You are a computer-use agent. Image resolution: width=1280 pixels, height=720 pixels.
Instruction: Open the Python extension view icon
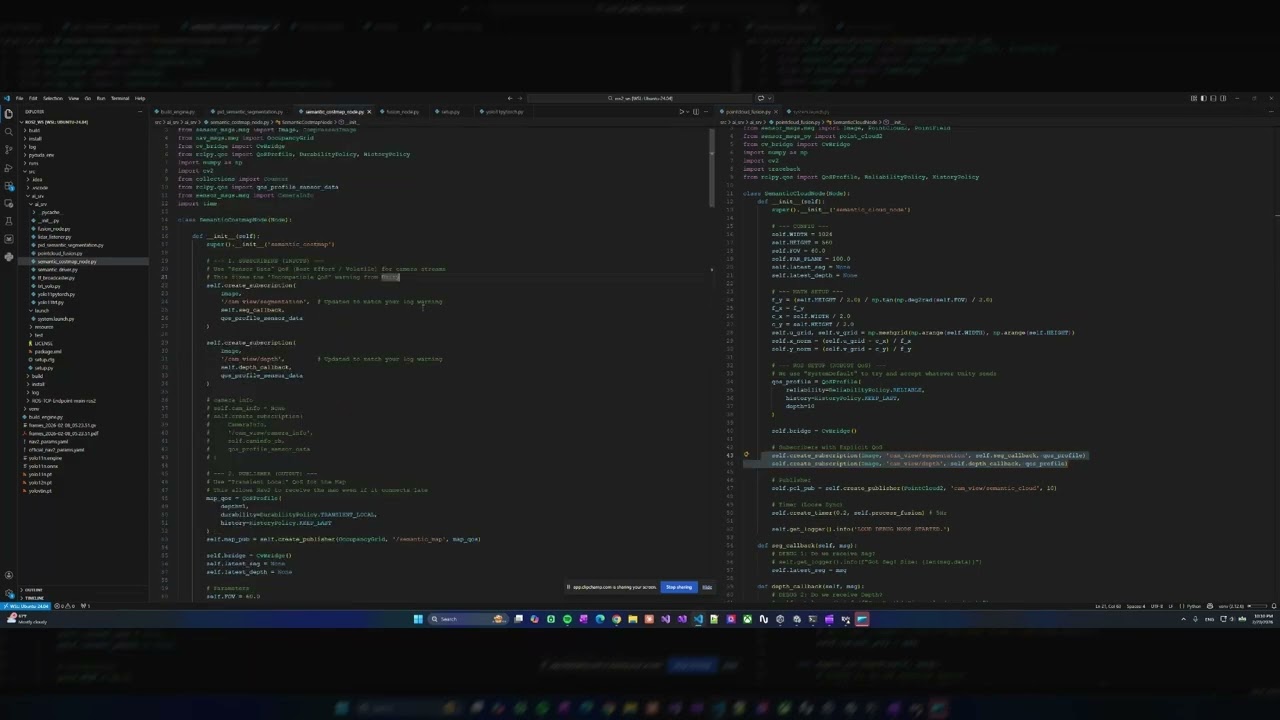9,257
